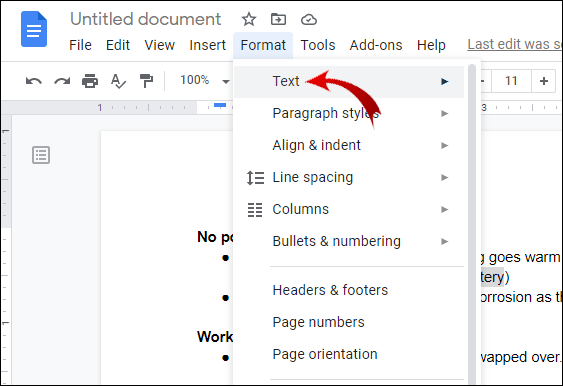Open the Last edit history link
Screen dimensions: 563x386
click(x=515, y=45)
